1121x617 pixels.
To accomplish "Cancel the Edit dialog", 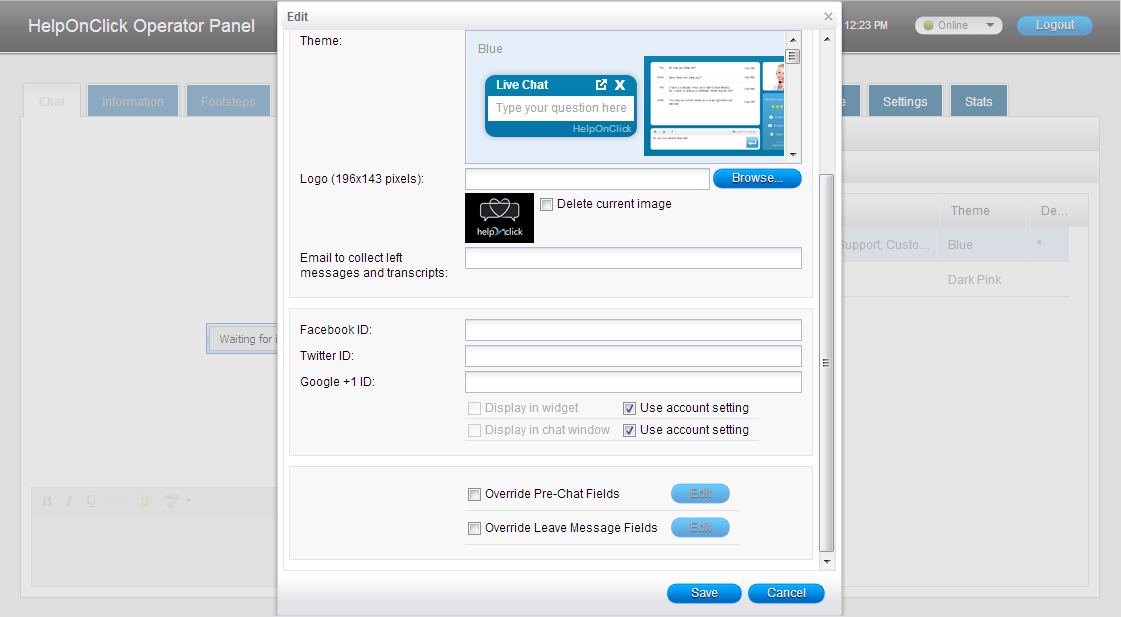I will [786, 593].
